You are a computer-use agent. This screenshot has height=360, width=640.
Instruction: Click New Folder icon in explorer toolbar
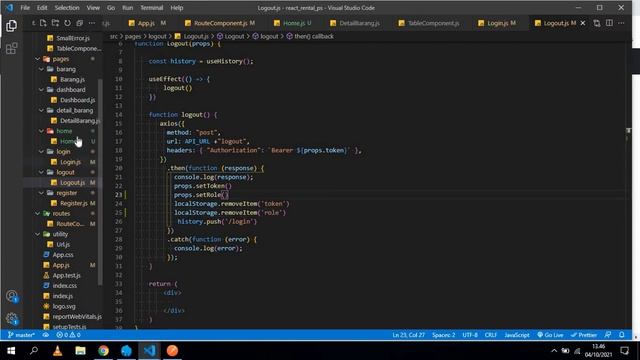[55, 23]
